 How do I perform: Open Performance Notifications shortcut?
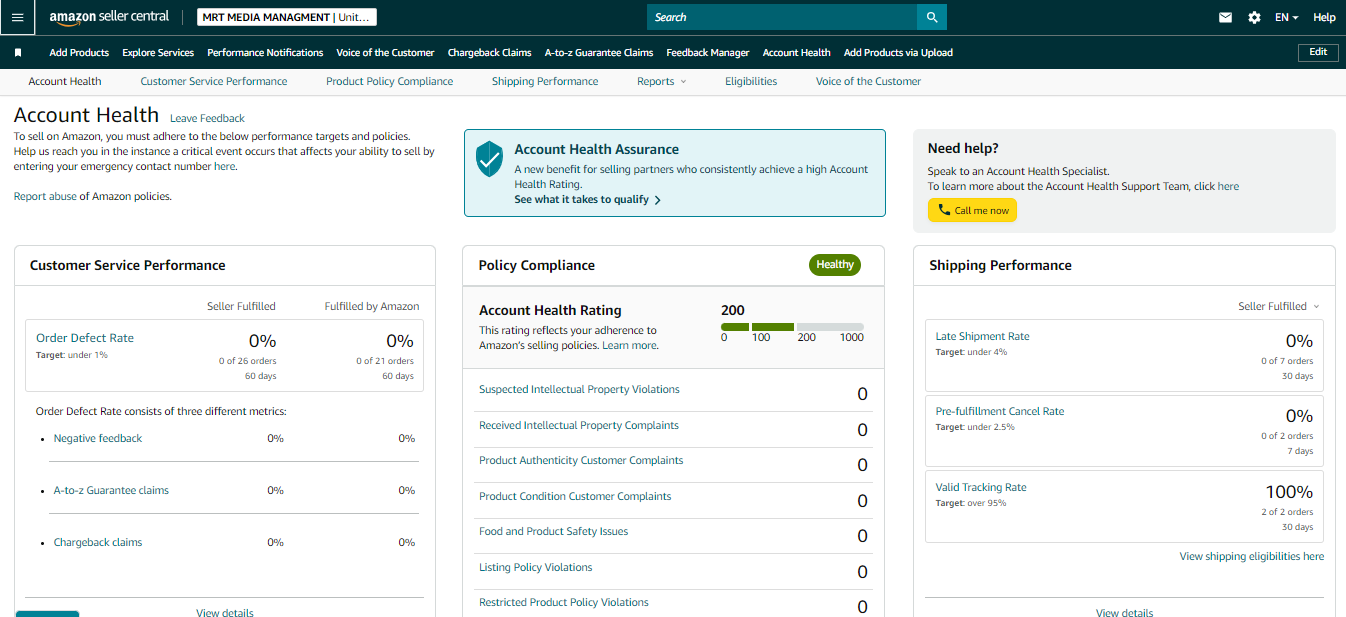[x=265, y=52]
